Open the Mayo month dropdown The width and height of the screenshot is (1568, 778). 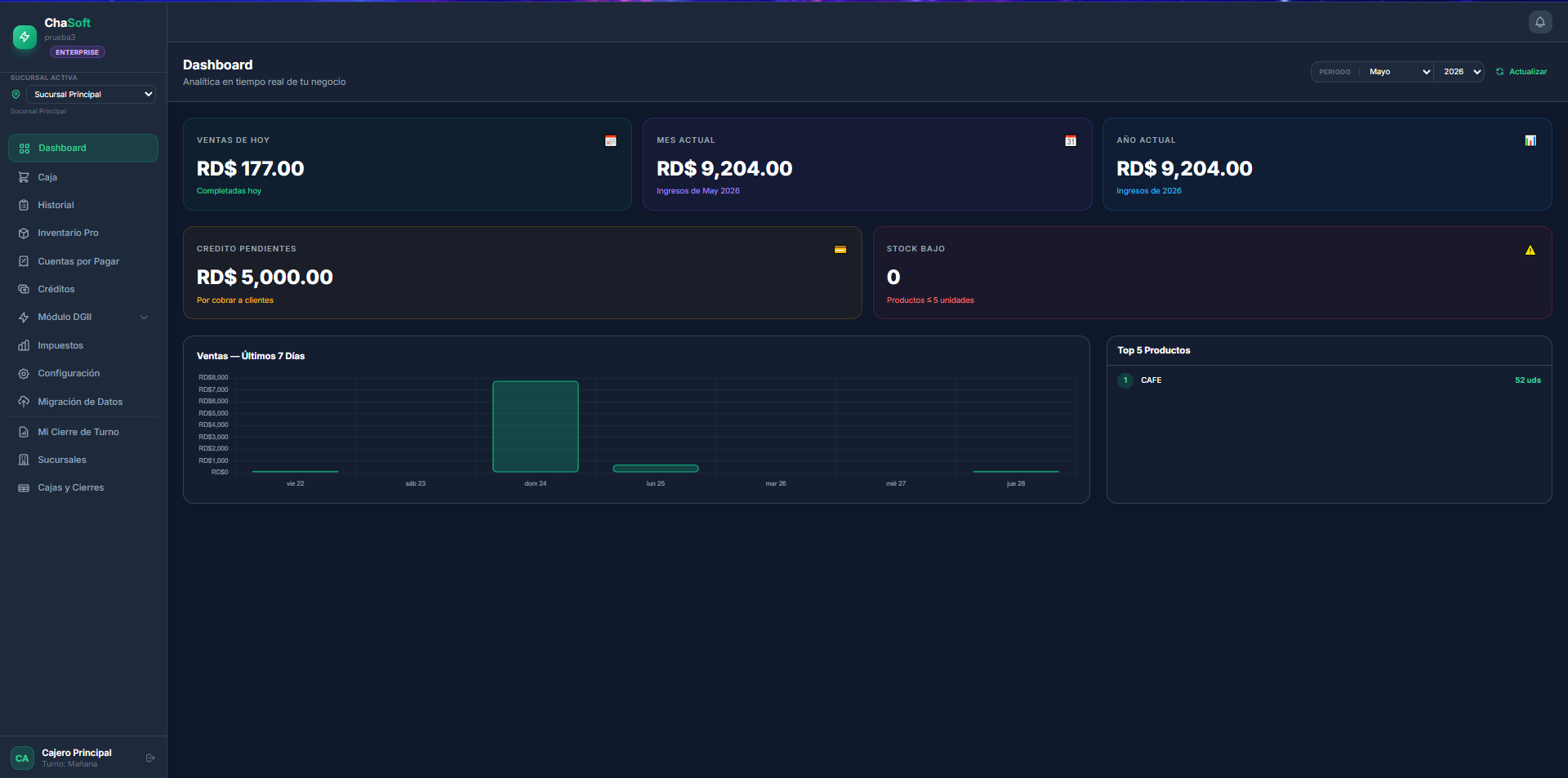[1398, 72]
